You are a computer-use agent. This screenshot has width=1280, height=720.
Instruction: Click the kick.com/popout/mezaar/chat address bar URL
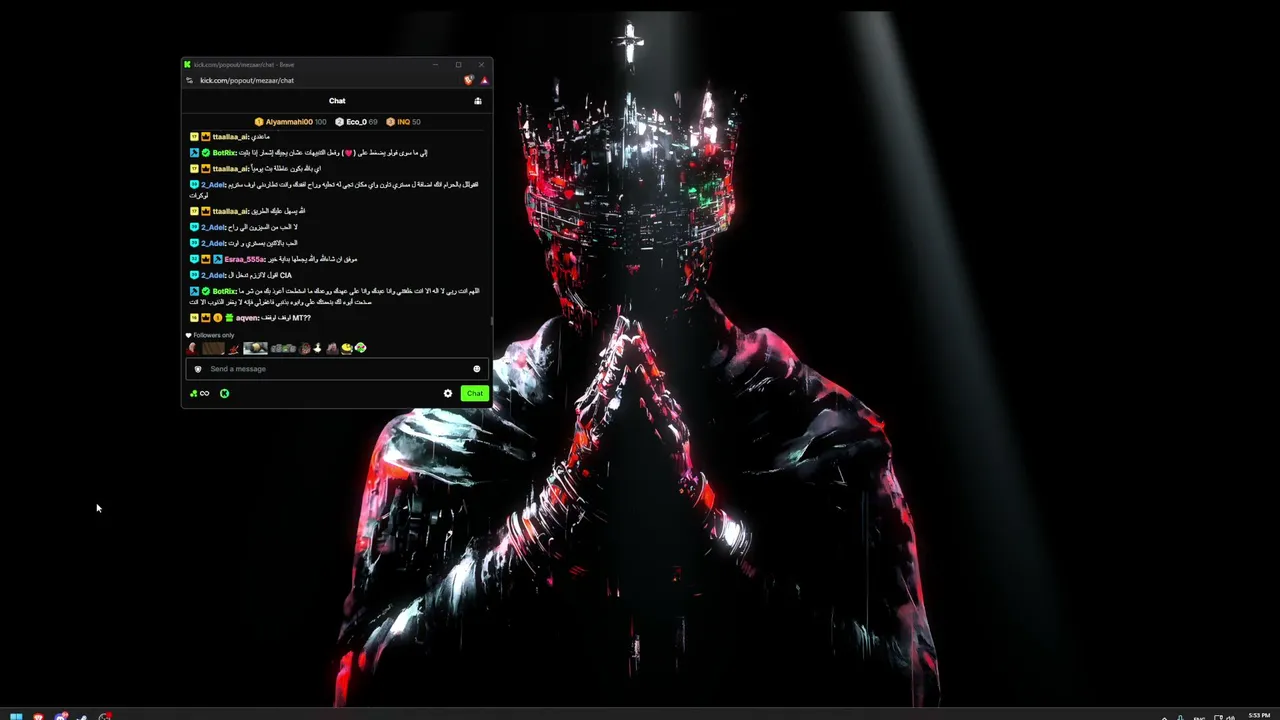point(247,80)
